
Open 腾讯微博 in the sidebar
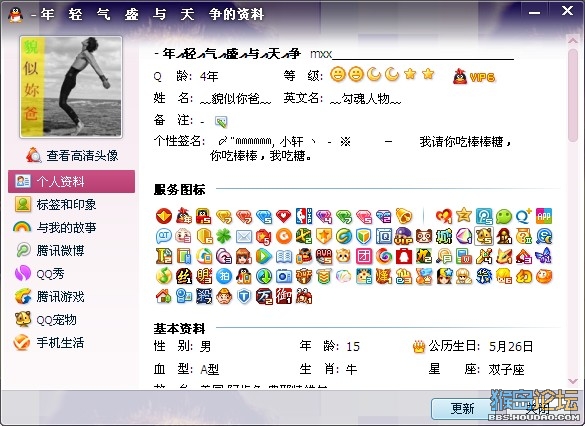50,251
